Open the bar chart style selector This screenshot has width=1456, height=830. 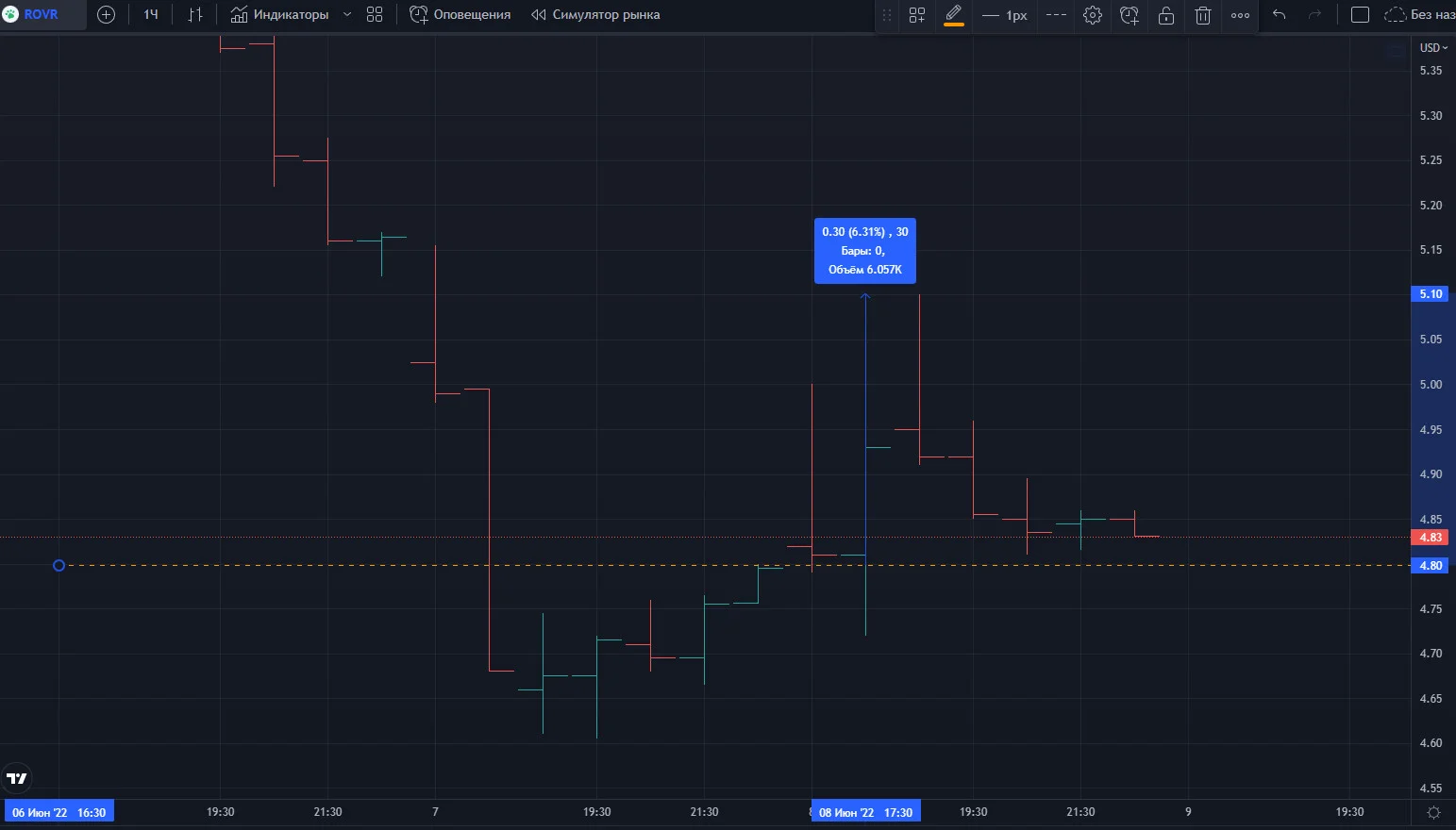tap(195, 15)
